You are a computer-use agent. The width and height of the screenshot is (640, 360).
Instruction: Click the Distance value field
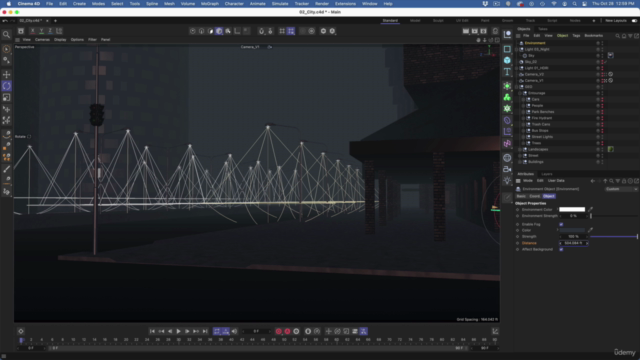point(573,243)
